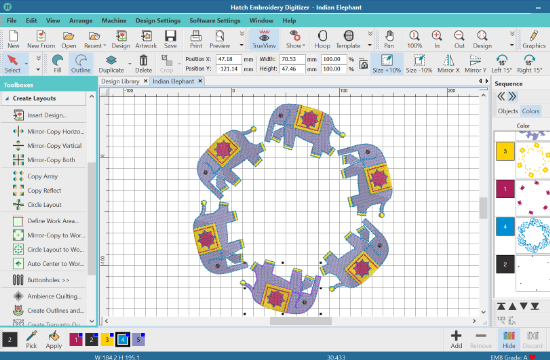Click the Size +10% icon
Screen dimensions: 550x360
coord(387,64)
